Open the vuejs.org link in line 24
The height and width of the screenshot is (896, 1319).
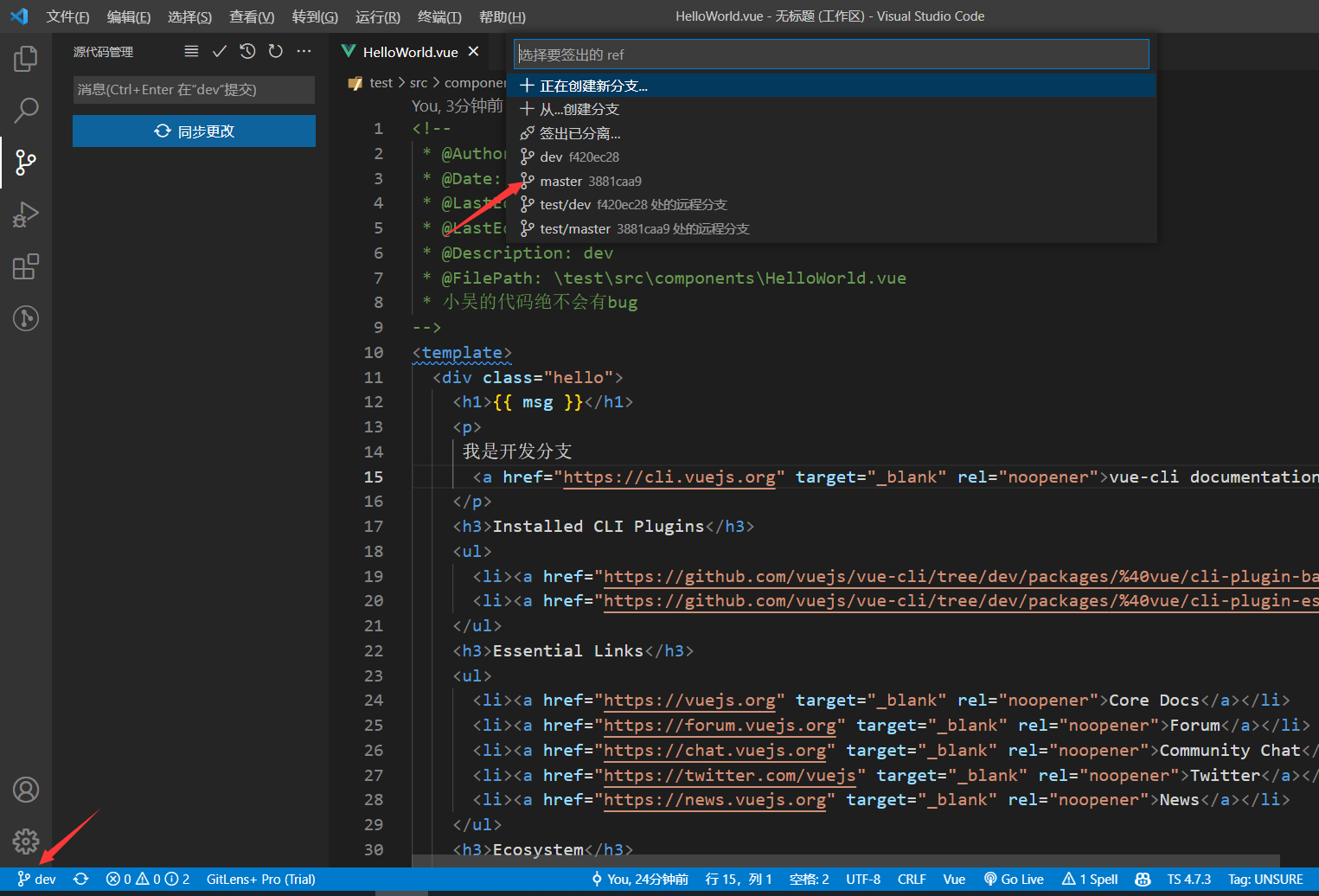click(689, 701)
